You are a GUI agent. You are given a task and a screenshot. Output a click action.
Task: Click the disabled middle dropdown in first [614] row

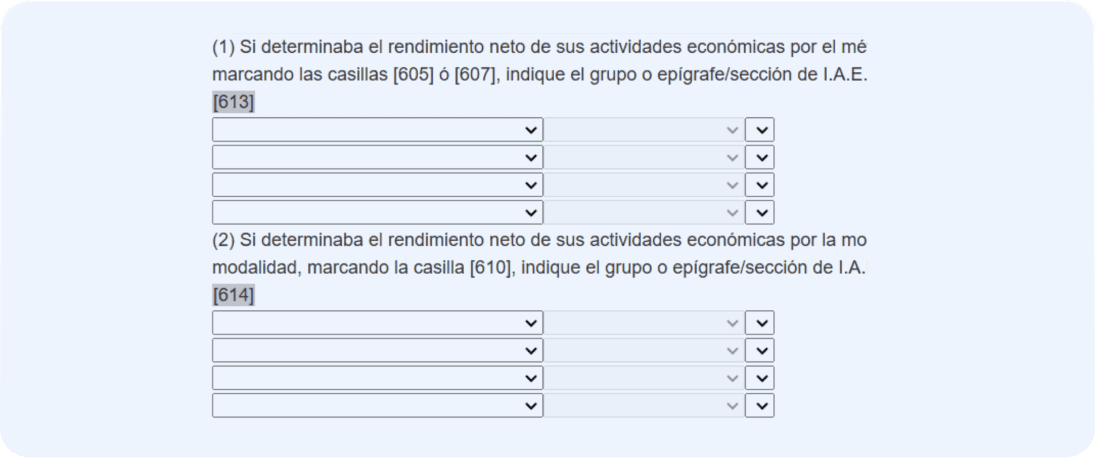click(x=644, y=323)
